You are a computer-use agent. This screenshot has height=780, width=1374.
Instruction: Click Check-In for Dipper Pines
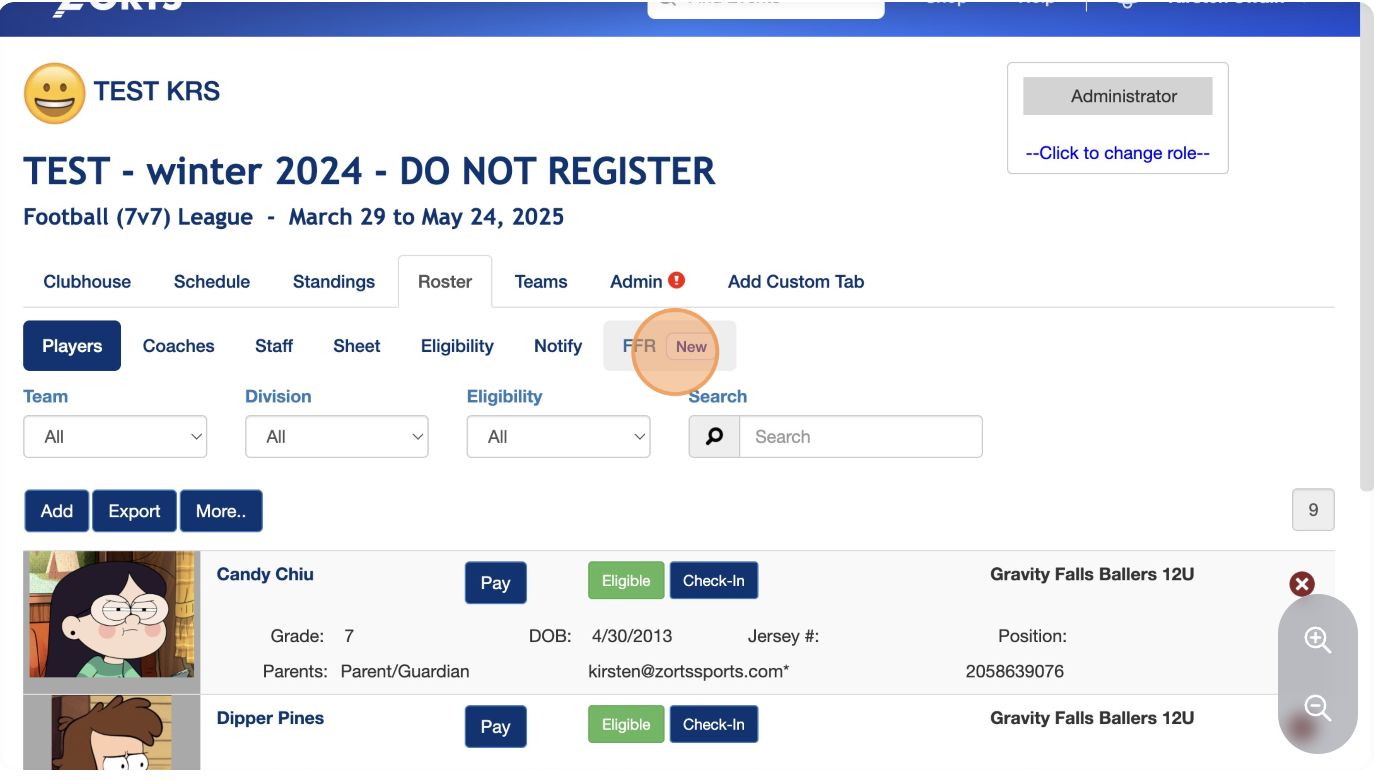click(x=714, y=725)
